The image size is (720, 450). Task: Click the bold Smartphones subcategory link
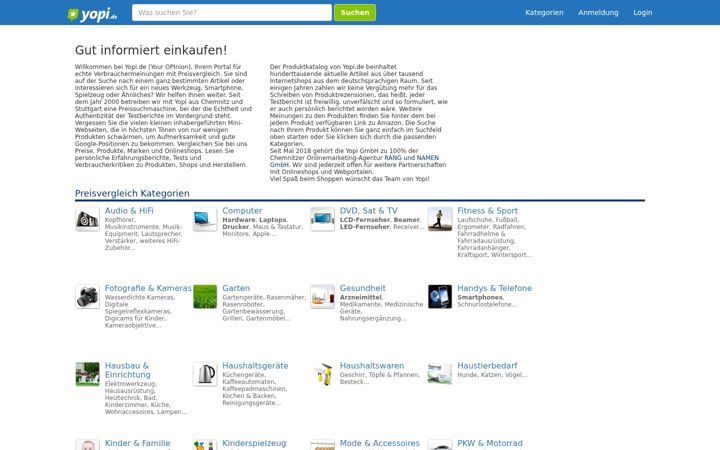pos(480,298)
